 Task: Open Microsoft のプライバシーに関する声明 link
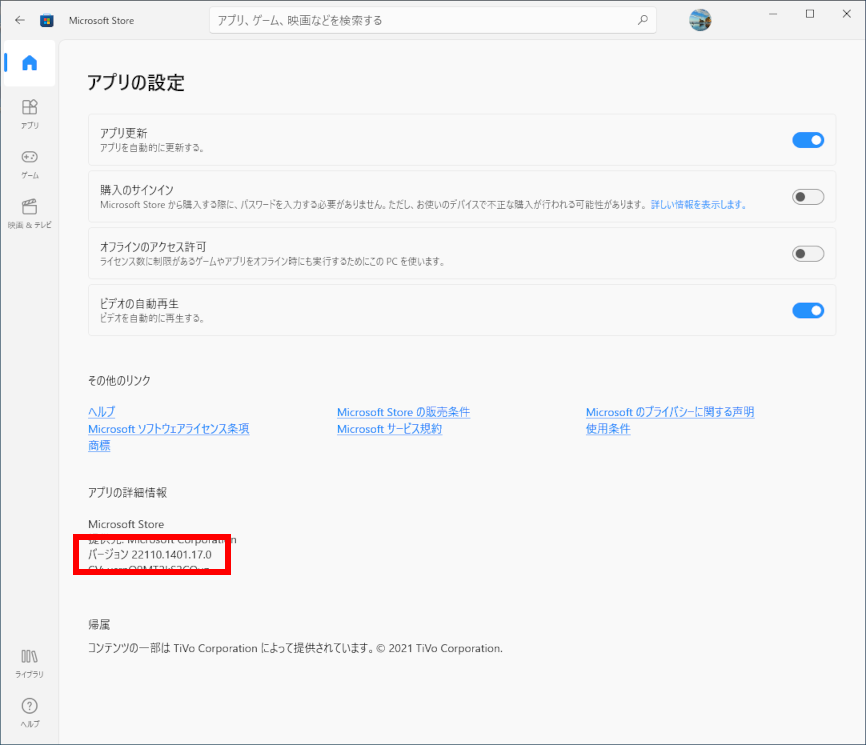670,412
